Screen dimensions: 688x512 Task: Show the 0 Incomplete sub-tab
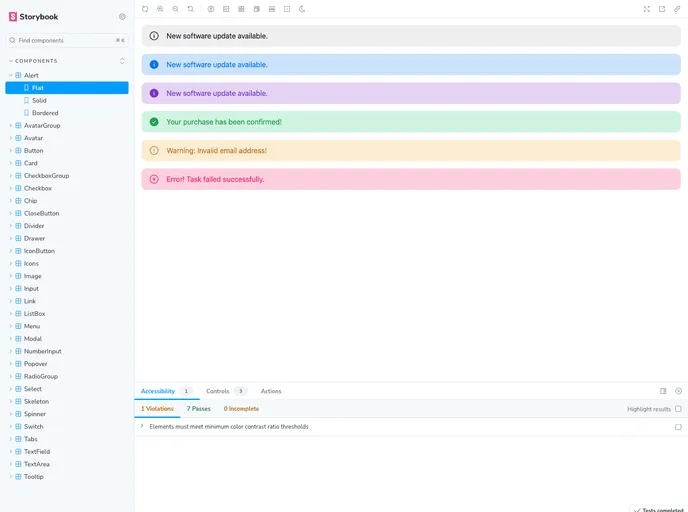click(241, 409)
